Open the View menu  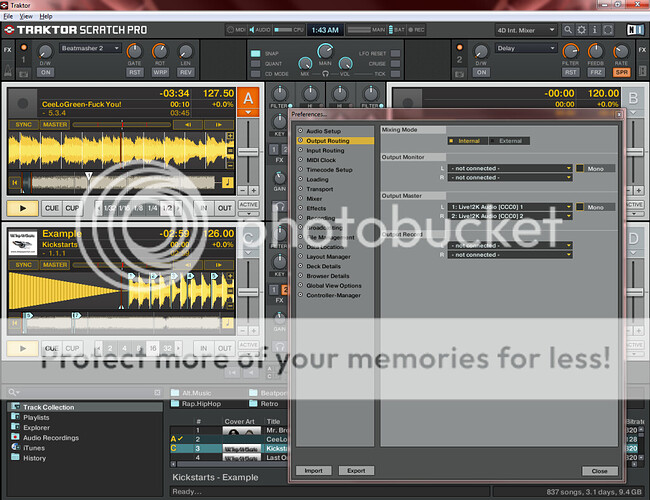coord(26,16)
